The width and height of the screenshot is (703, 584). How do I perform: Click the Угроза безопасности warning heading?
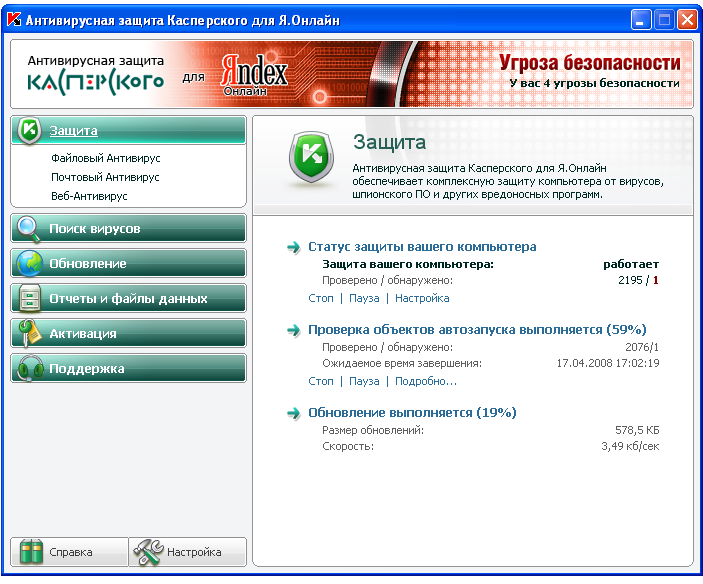(x=590, y=62)
